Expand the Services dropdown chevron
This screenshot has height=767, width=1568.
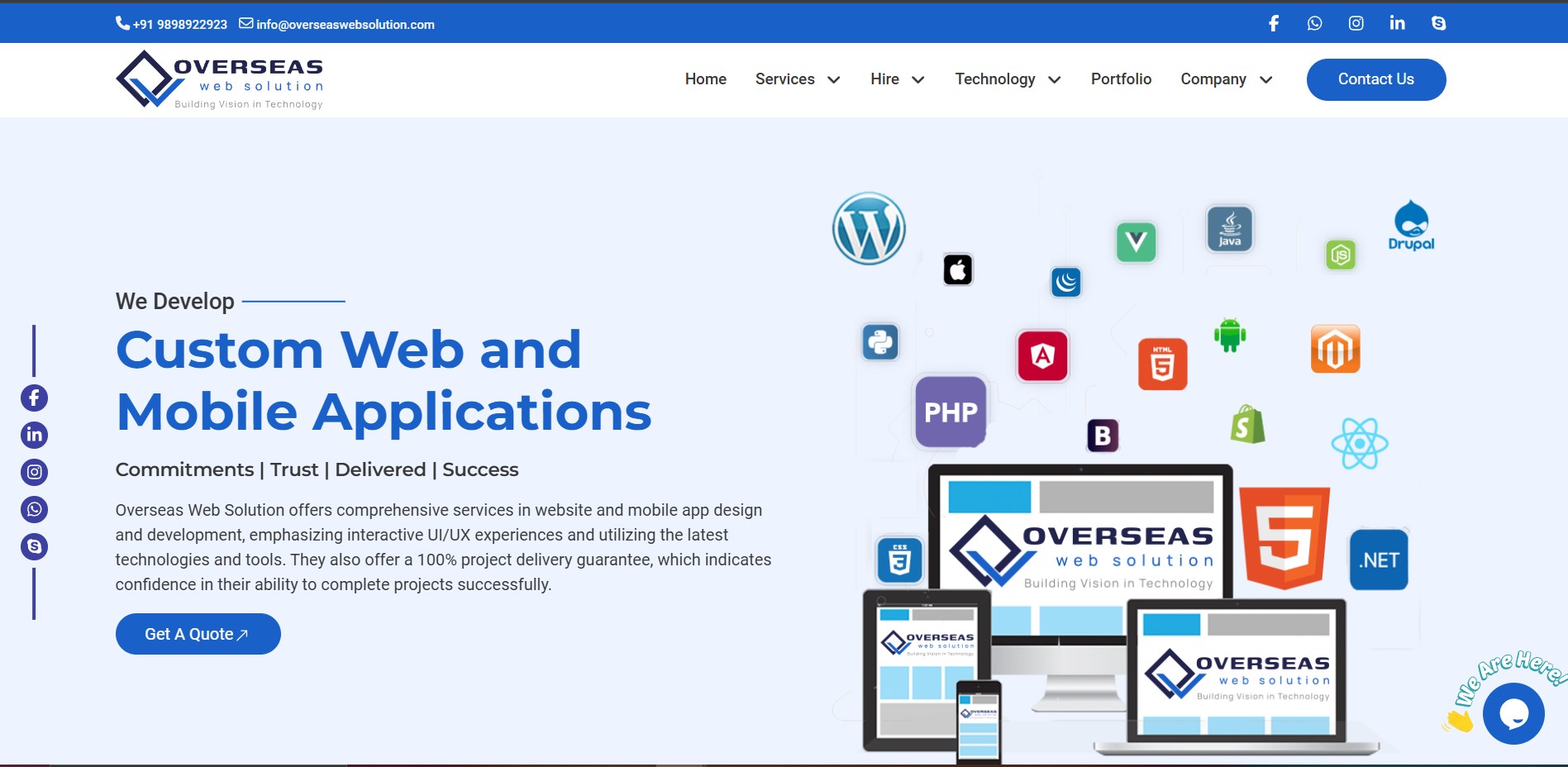(834, 79)
